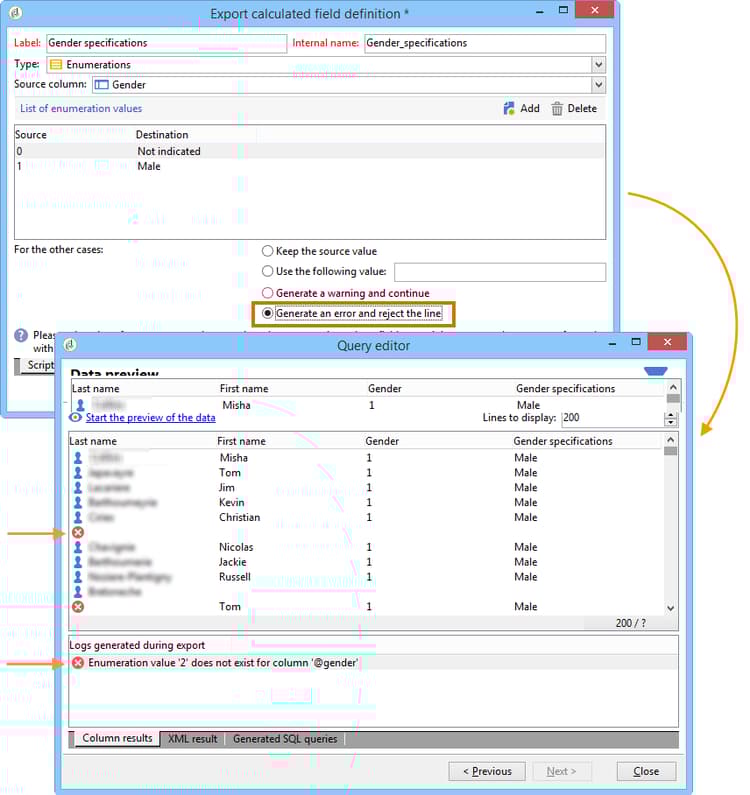750x795 pixels.
Task: Minimize the Query editor window
Action: pos(612,344)
